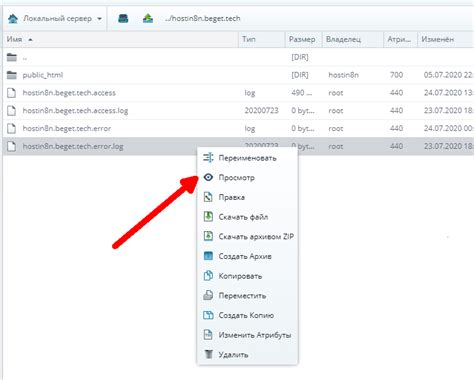Screen dimensions: 474x380
Task: Choose Переместить from context menu
Action: (x=247, y=296)
